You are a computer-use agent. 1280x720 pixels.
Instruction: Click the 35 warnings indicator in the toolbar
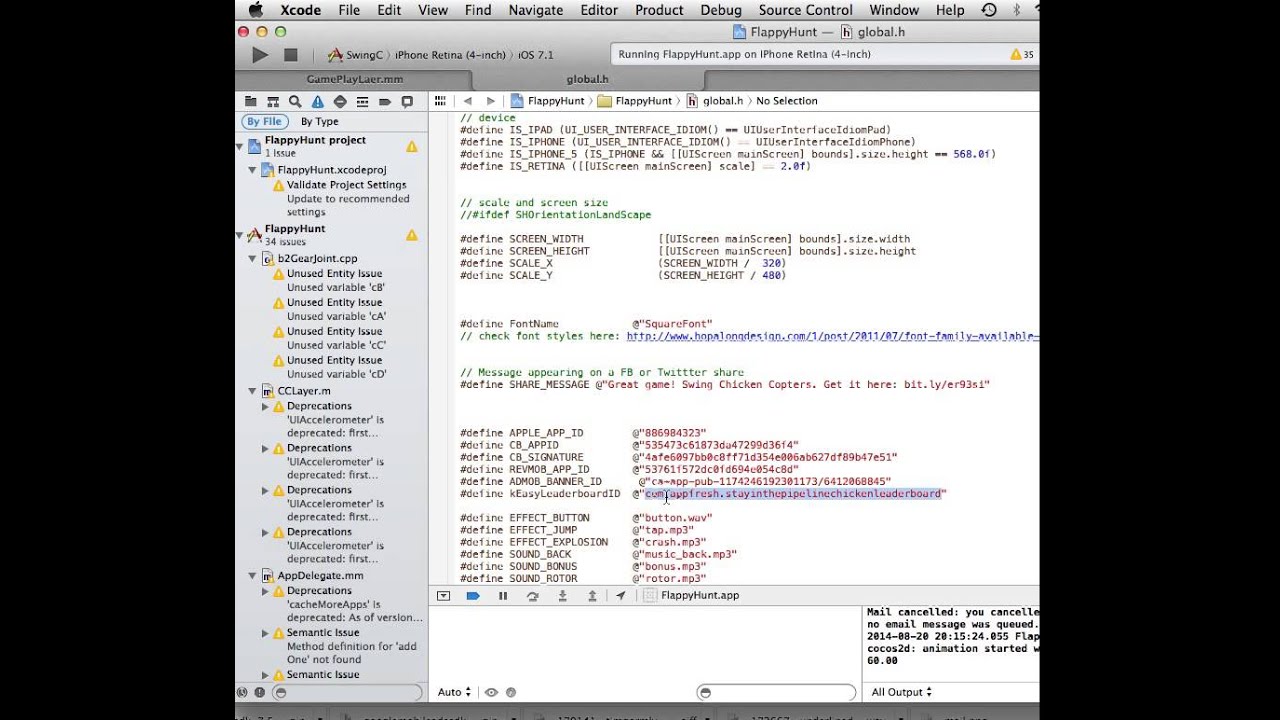1022,55
